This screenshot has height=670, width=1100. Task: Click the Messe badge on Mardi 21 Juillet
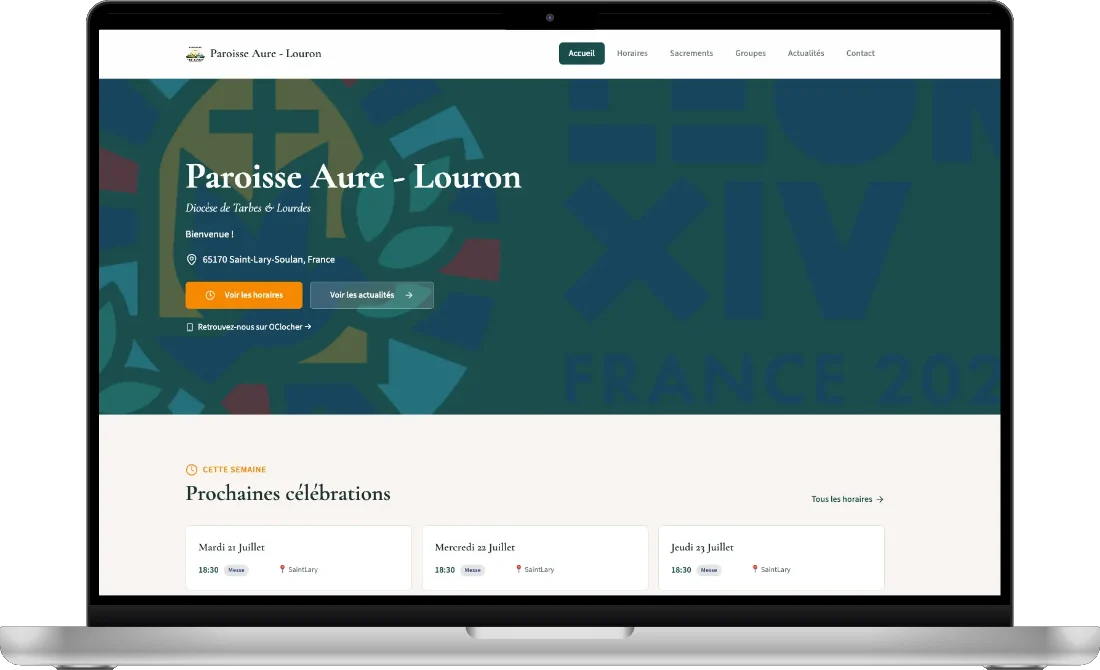pyautogui.click(x=236, y=570)
